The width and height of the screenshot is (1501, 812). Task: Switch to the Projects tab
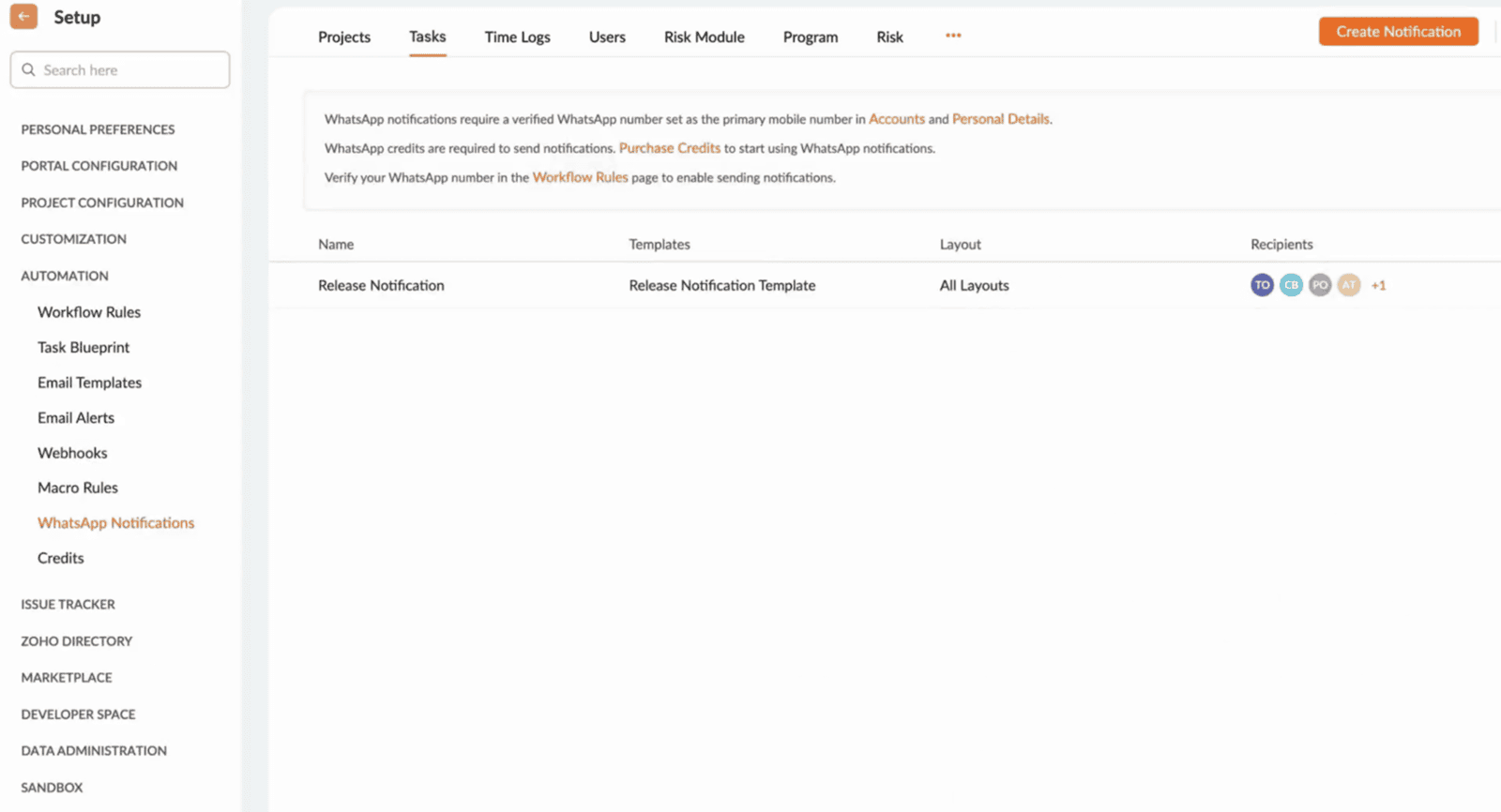[344, 37]
